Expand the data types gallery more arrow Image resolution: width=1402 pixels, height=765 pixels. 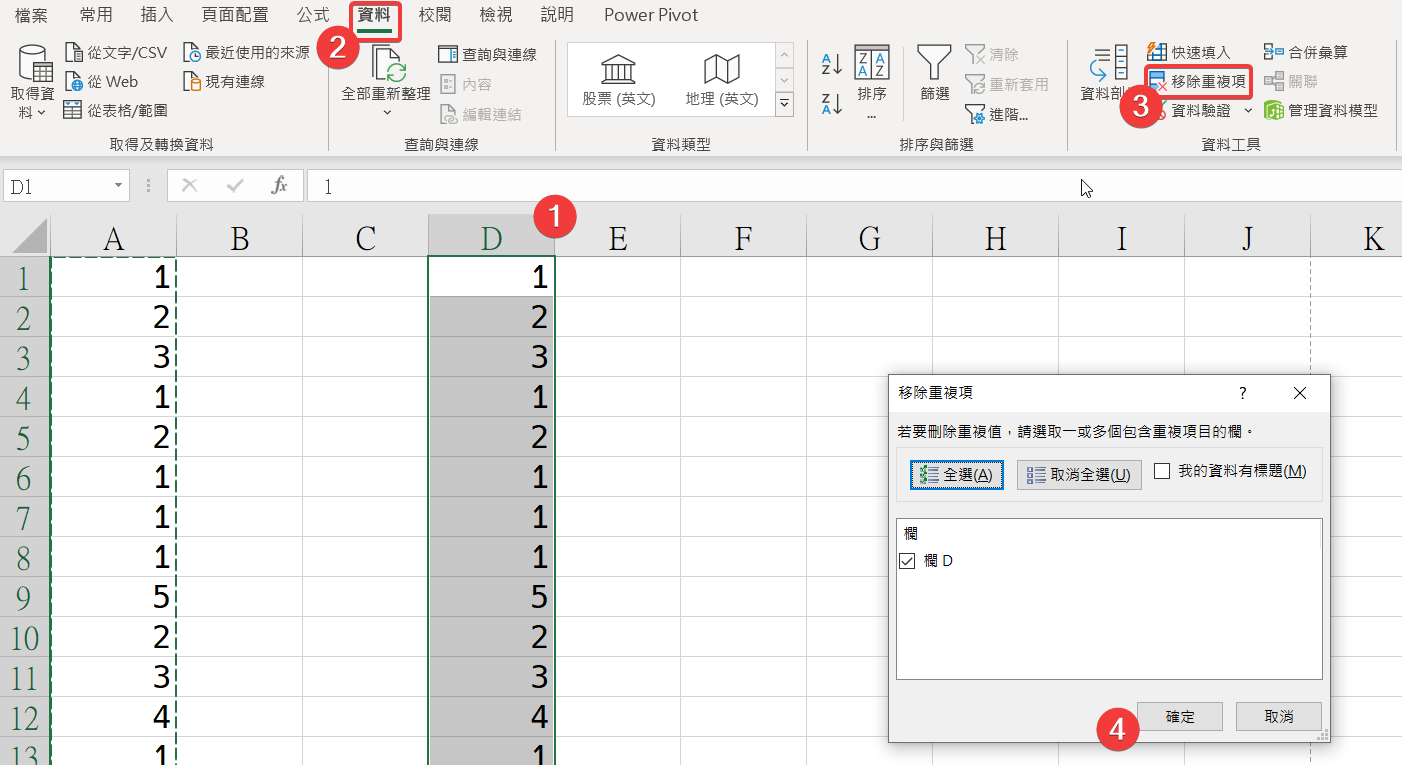tap(784, 102)
